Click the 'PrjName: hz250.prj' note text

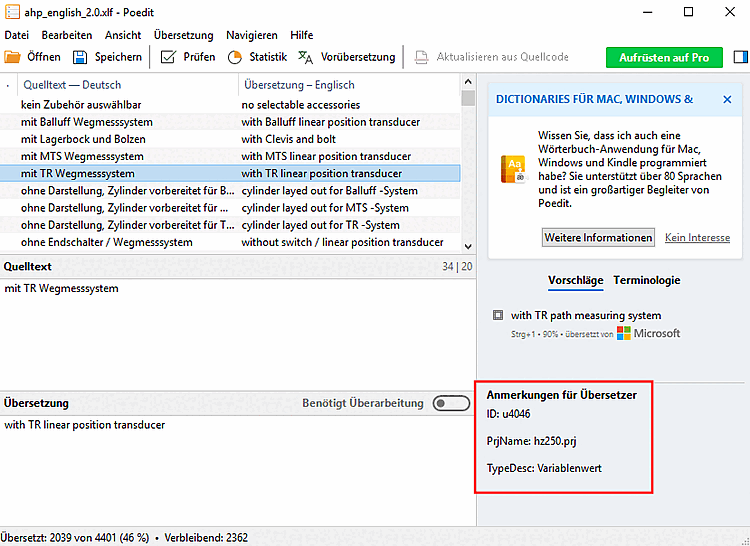click(x=531, y=441)
